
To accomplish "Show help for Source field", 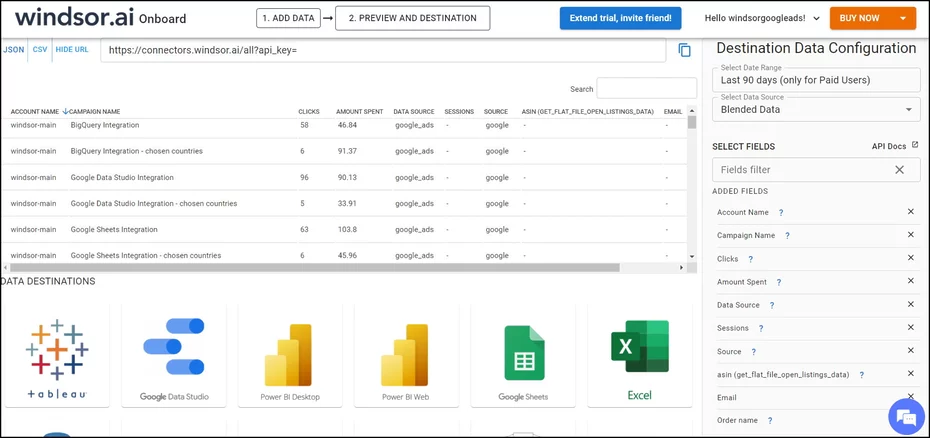I will [753, 352].
